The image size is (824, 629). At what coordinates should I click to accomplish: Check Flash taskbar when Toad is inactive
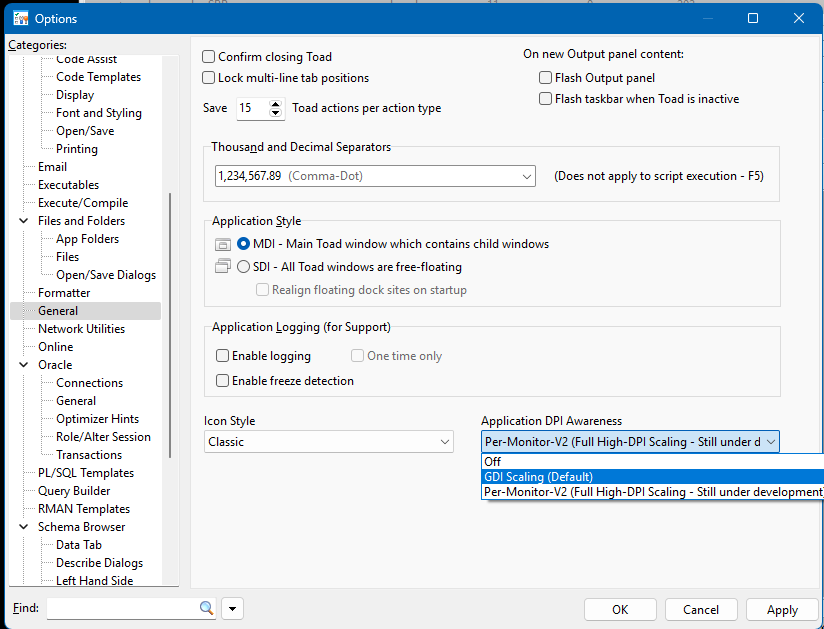click(x=545, y=99)
